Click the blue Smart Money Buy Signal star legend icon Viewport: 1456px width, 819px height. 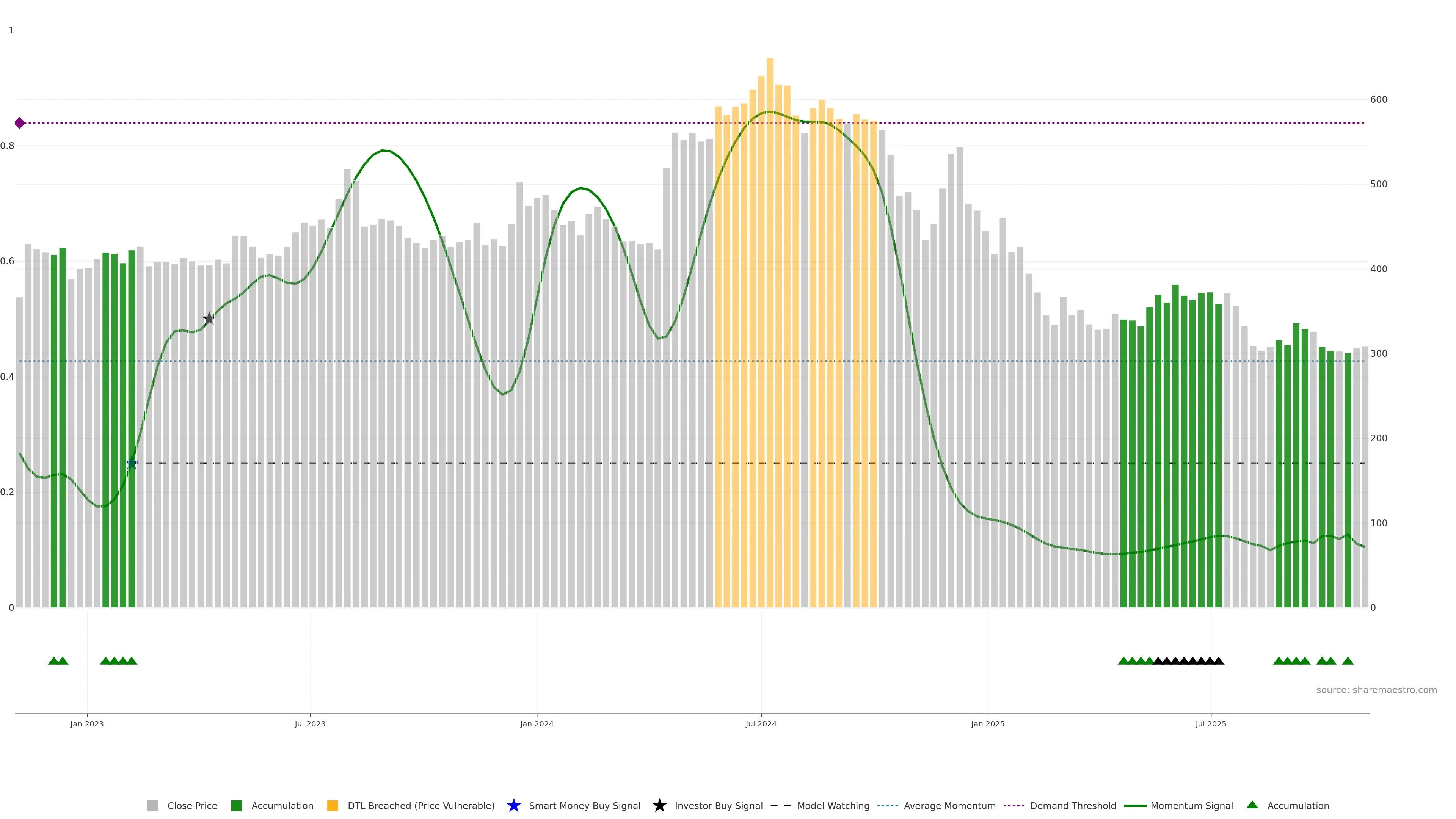(513, 805)
